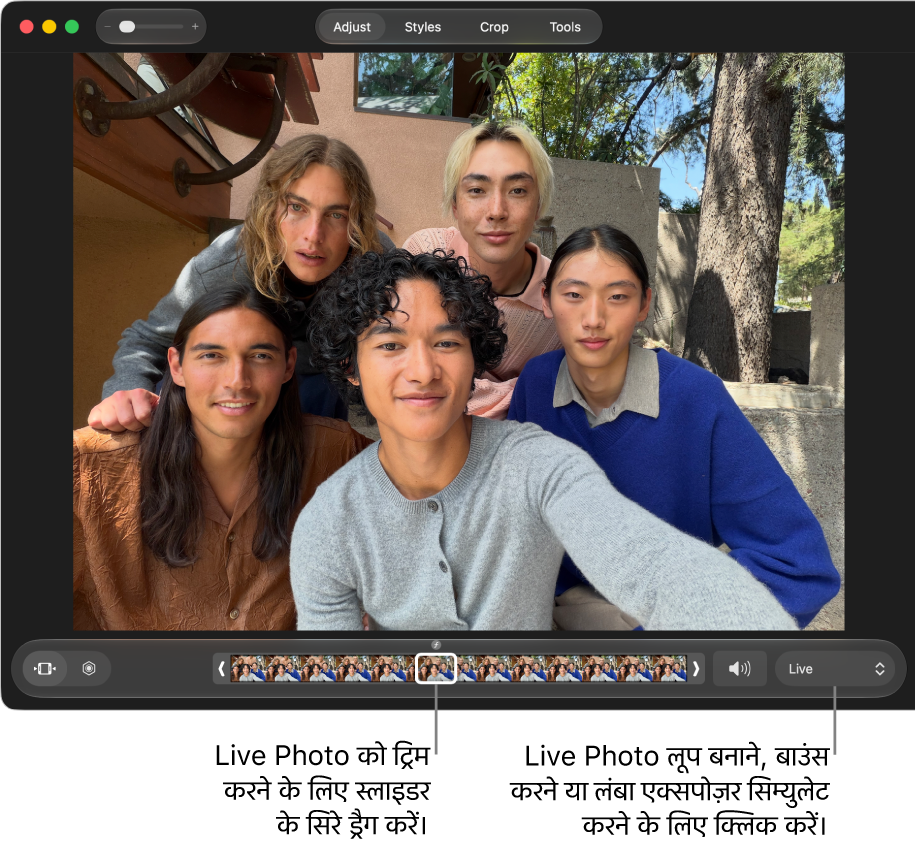Mute the Live Photo sound
Viewport: 915px width, 849px height.
(x=739, y=669)
